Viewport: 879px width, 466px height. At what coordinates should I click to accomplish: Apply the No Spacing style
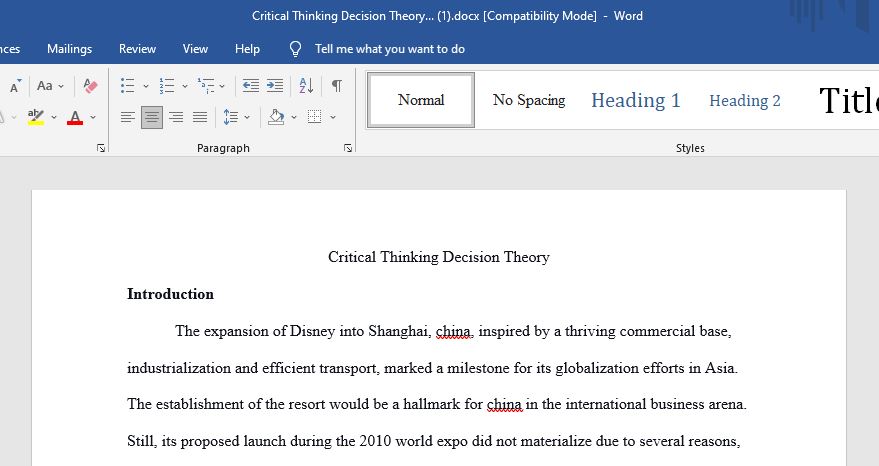click(529, 100)
